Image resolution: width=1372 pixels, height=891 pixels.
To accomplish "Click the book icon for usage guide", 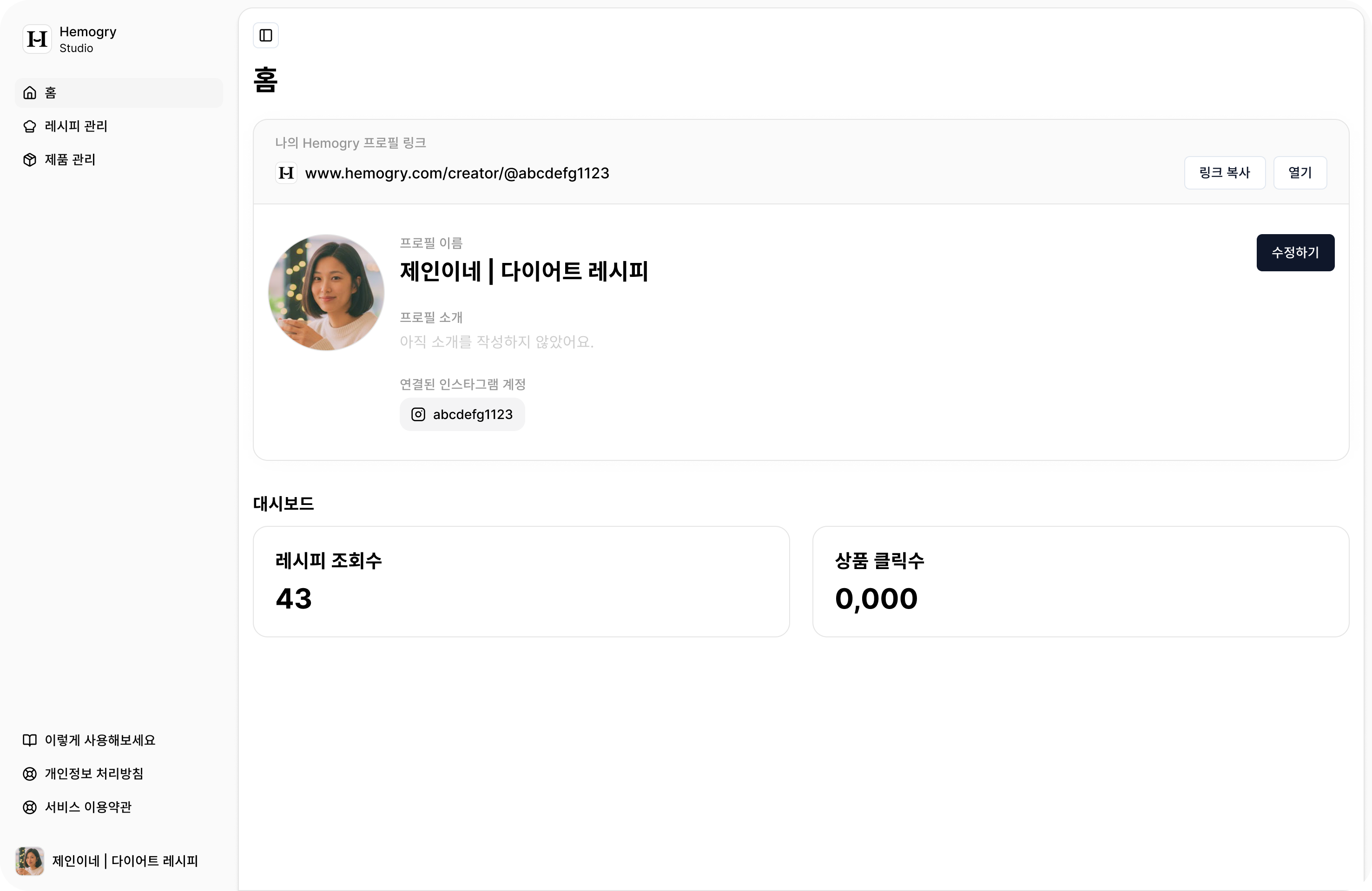I will (30, 740).
